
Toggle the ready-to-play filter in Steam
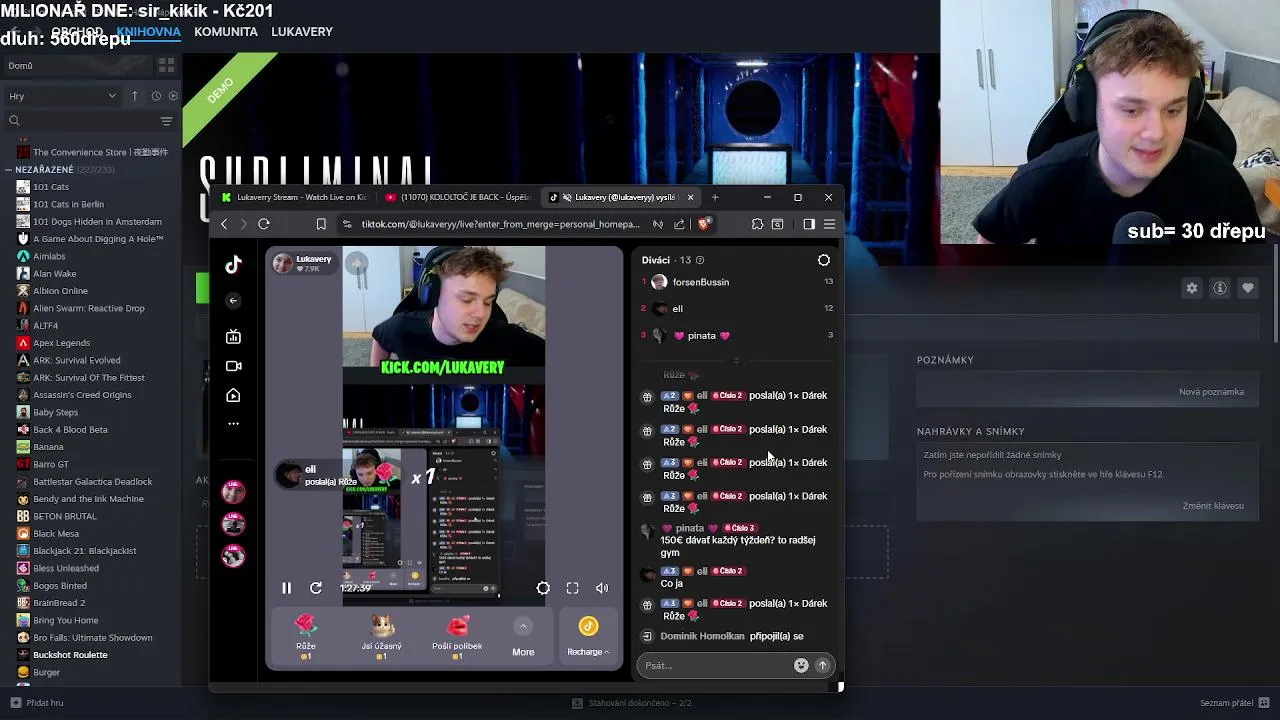173,96
